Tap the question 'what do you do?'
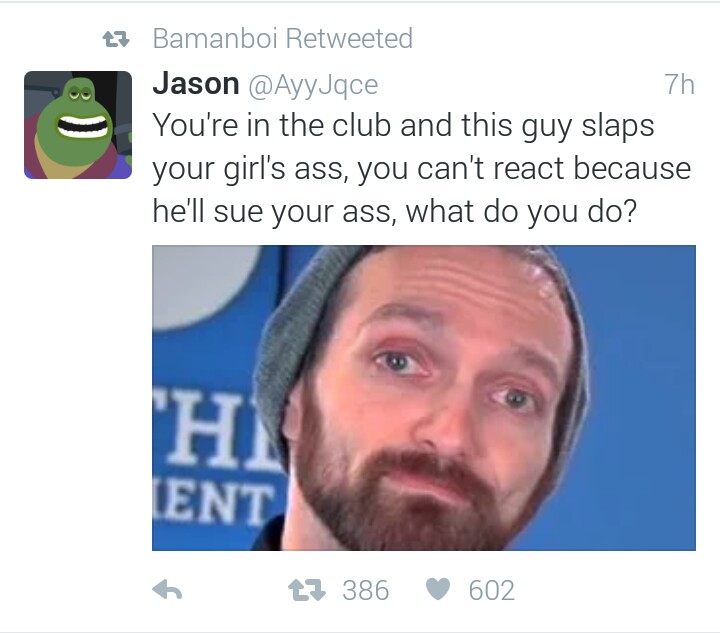The height and width of the screenshot is (633, 720). (x=522, y=212)
